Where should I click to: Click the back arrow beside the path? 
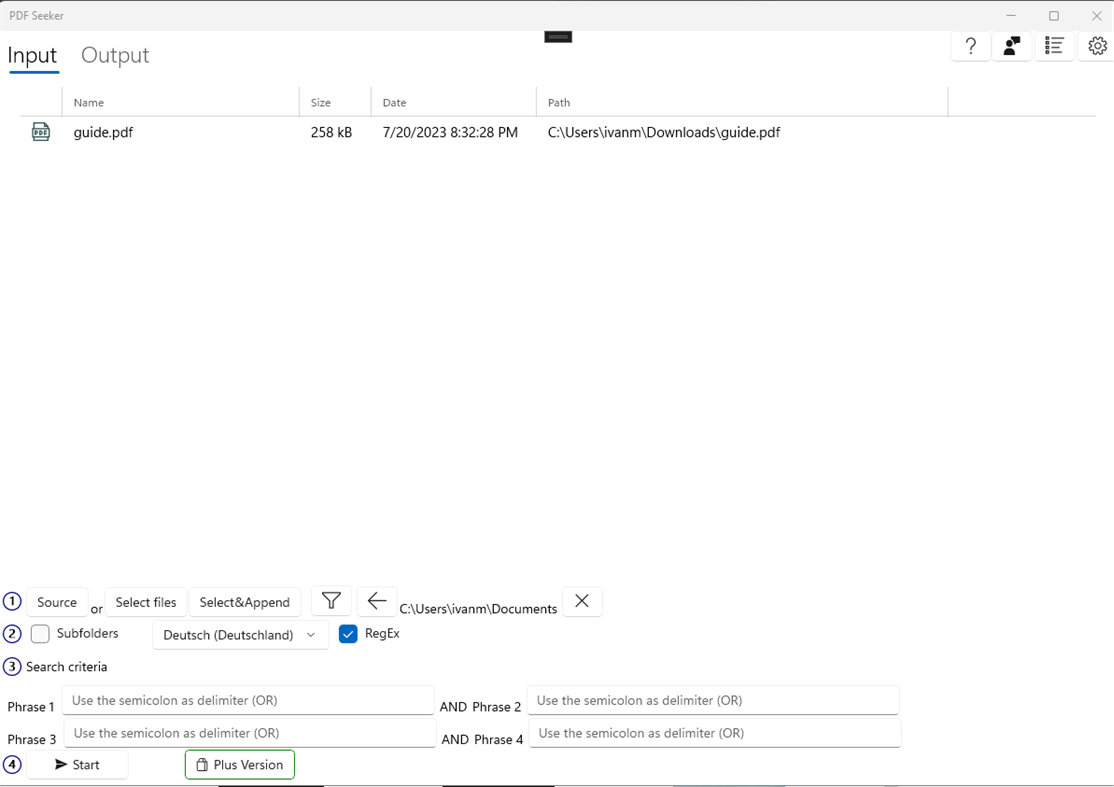[x=377, y=601]
